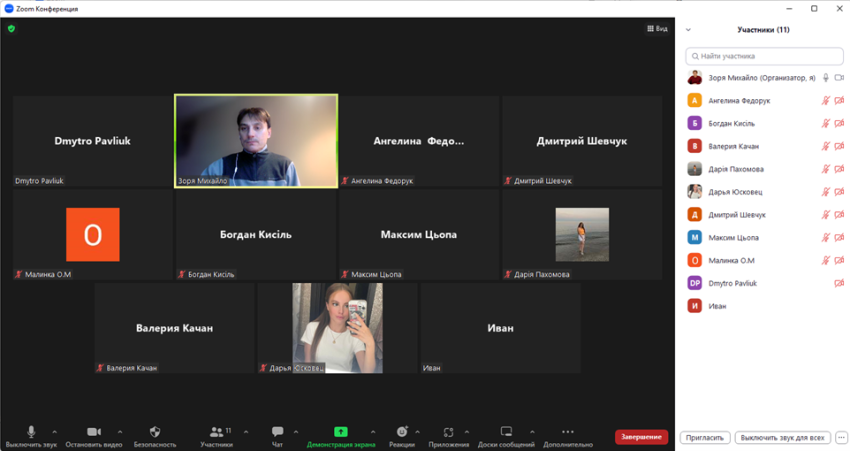Viewport: 850px width, 451px height.
Task: Select Ангелина Федорук video tile
Action: (x=418, y=141)
